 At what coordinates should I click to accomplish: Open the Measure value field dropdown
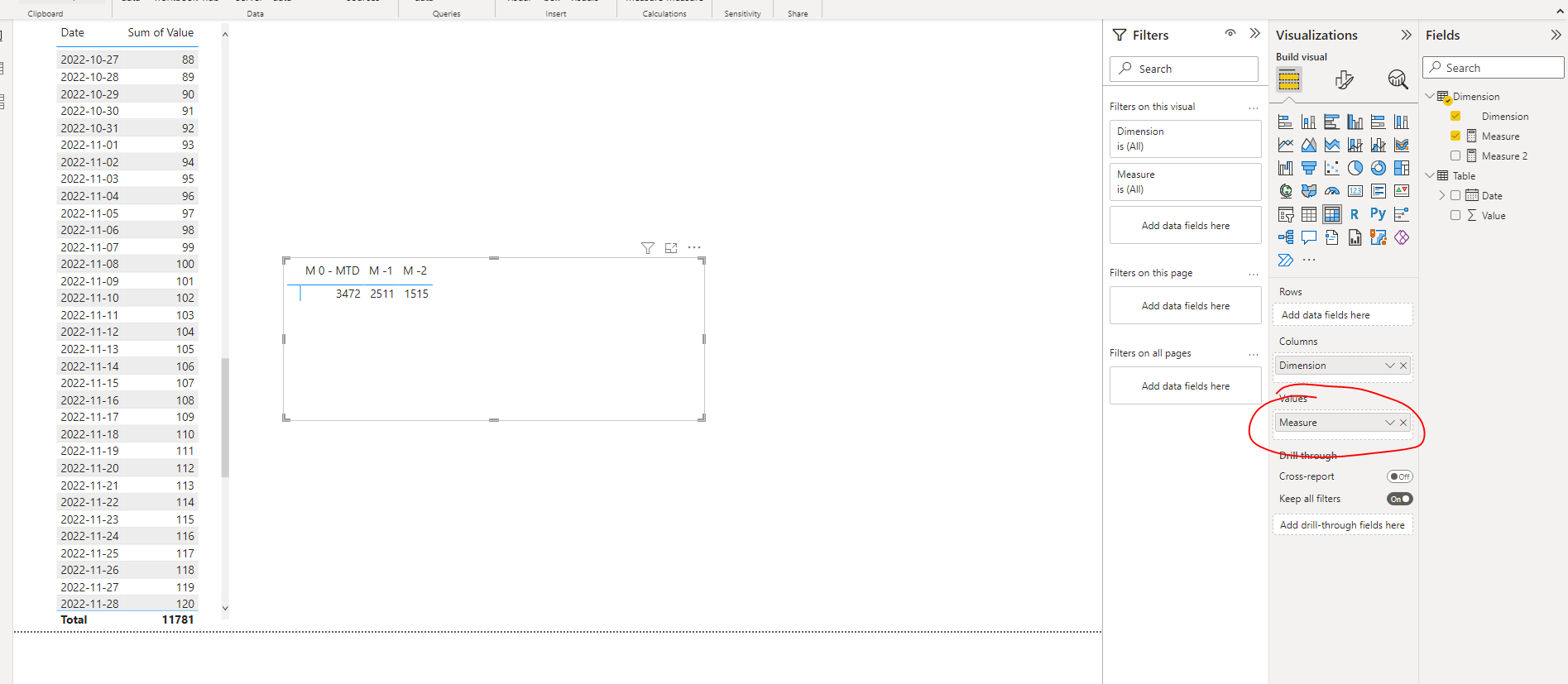[x=1390, y=423]
